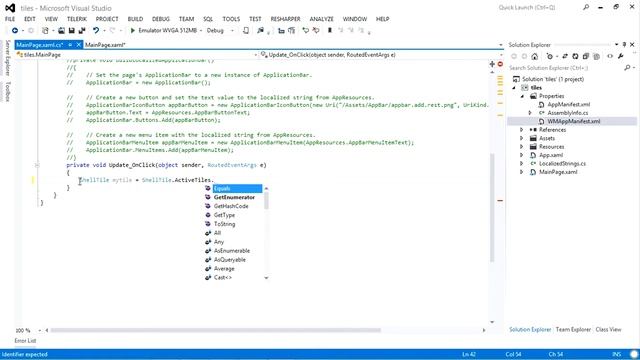Switch to the Class View tab
The width and height of the screenshot is (640, 360).
(x=608, y=329)
